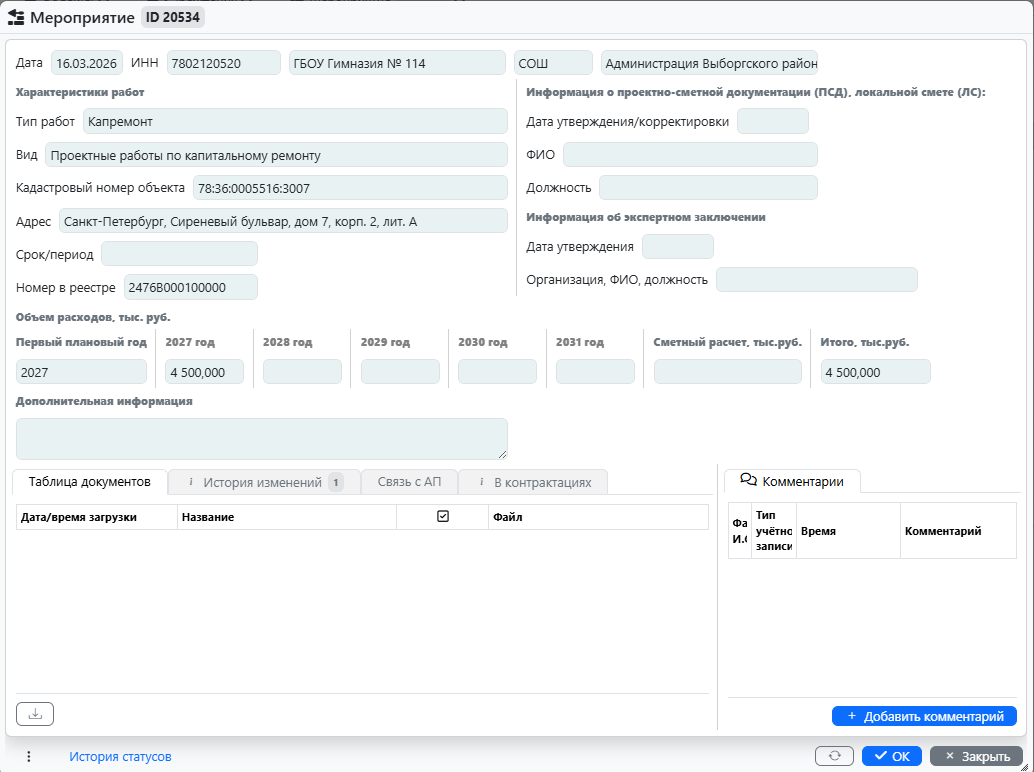This screenshot has width=1034, height=772.
Task: Open the Первый плановый год field showing 2027
Action: click(81, 372)
